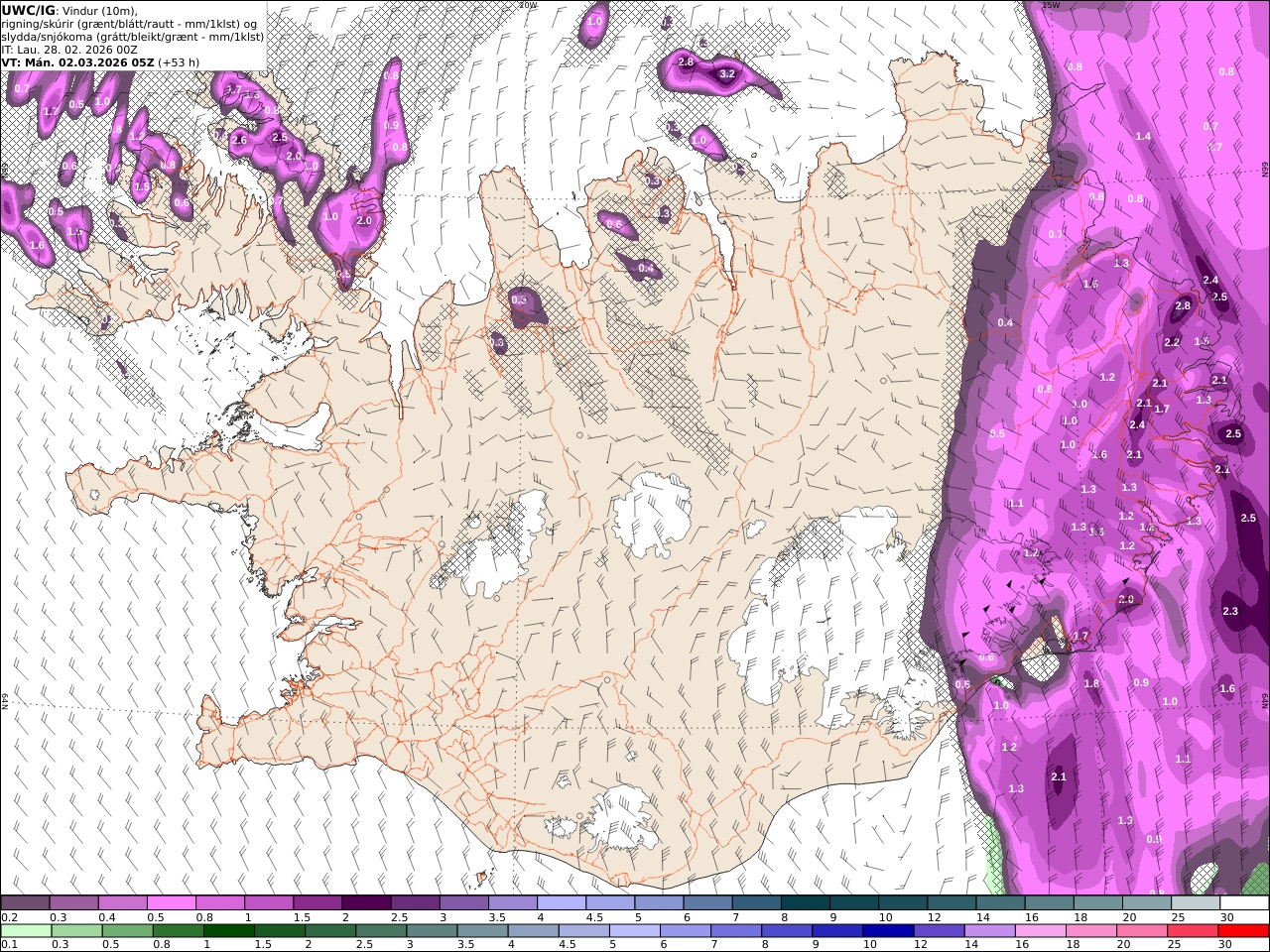Pick the darkest purple swatch between 2 and 2.5
The image size is (1270, 952).
click(367, 902)
